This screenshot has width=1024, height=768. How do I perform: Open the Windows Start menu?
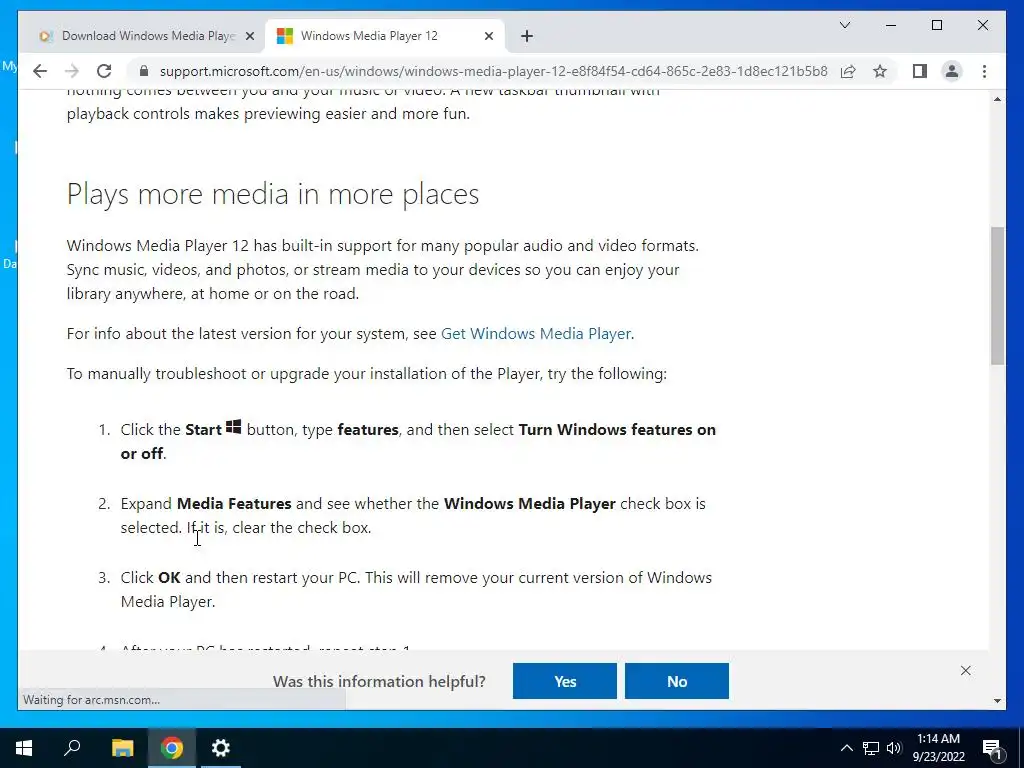pyautogui.click(x=24, y=748)
